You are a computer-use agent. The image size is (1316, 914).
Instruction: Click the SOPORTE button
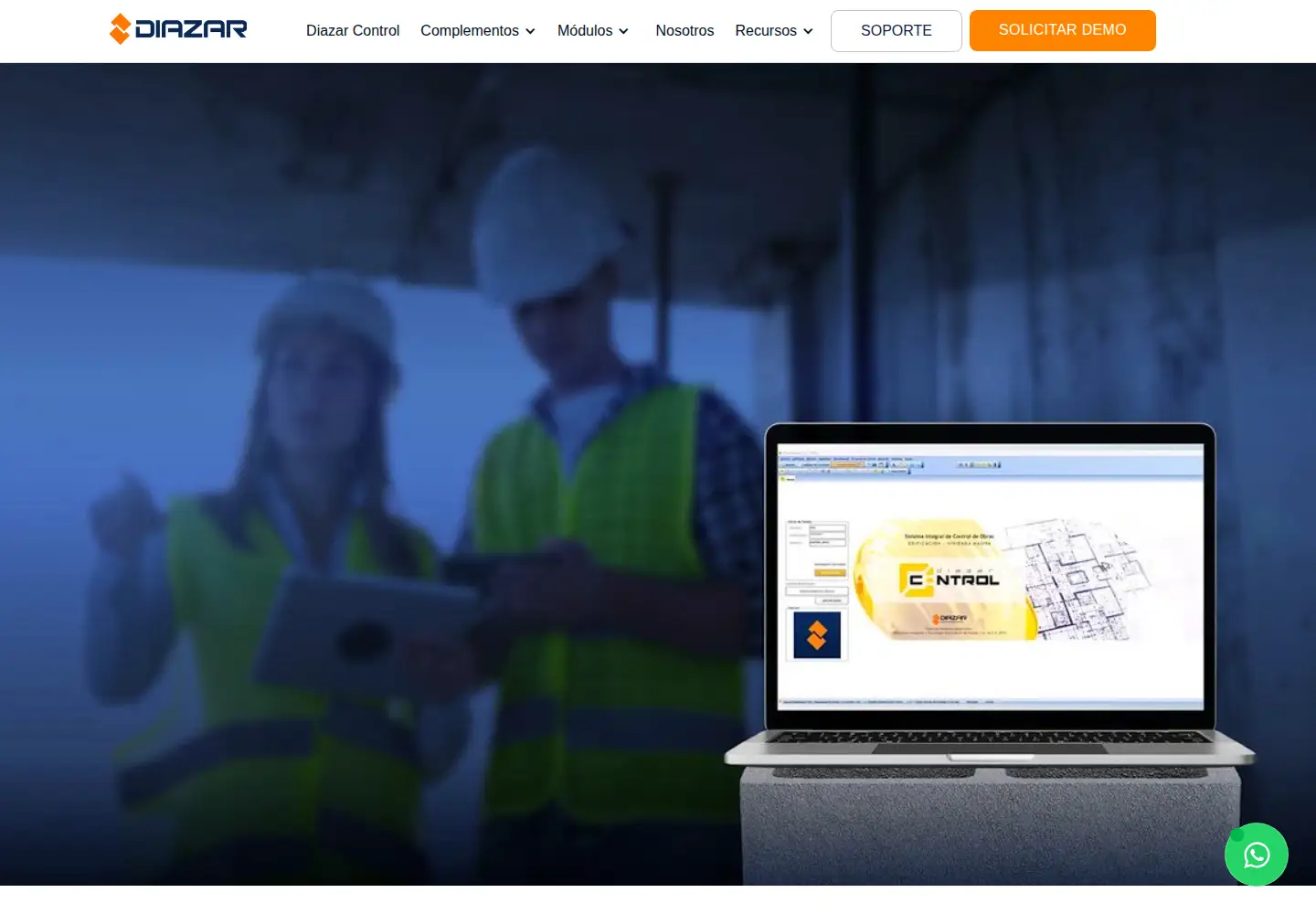pos(897,31)
